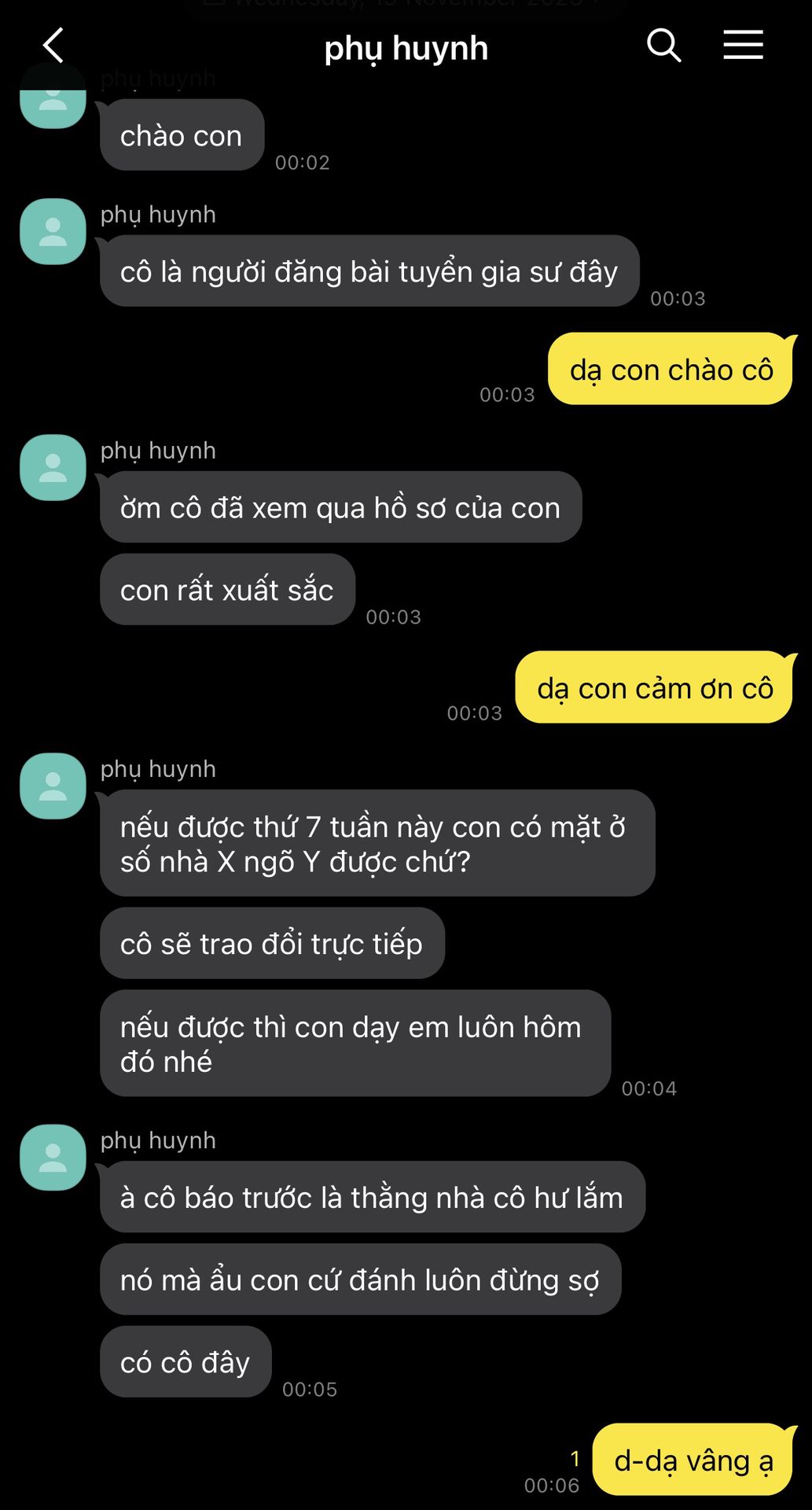Tap the avatar beside 'ờm cô đã xem qua'
812x1510 pixels.
click(53, 467)
